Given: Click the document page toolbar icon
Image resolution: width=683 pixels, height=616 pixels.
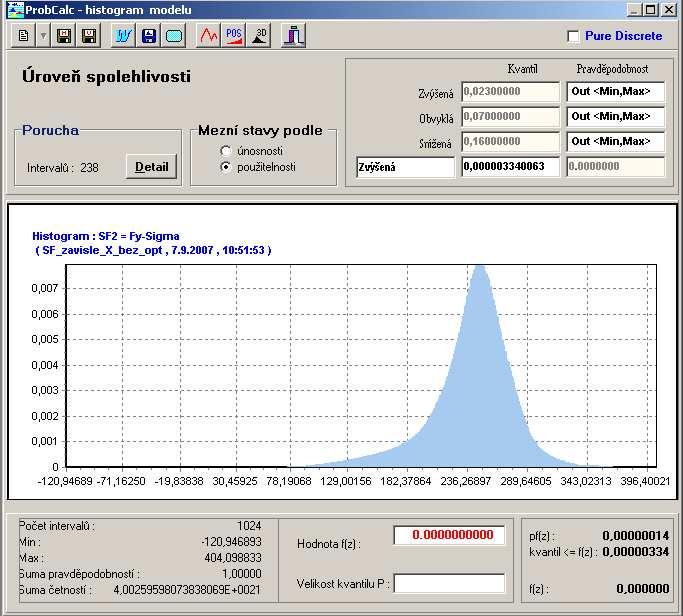Looking at the screenshot, I should click(24, 36).
